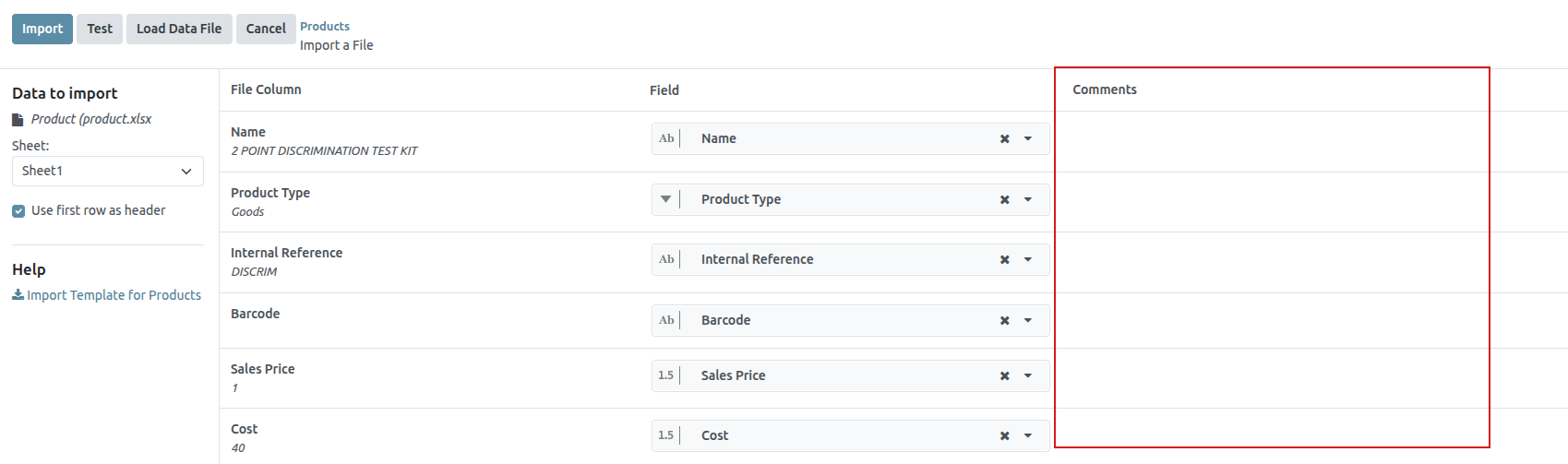The height and width of the screenshot is (464, 1568).
Task: Go to Products breadcrumb
Action: coord(325,27)
